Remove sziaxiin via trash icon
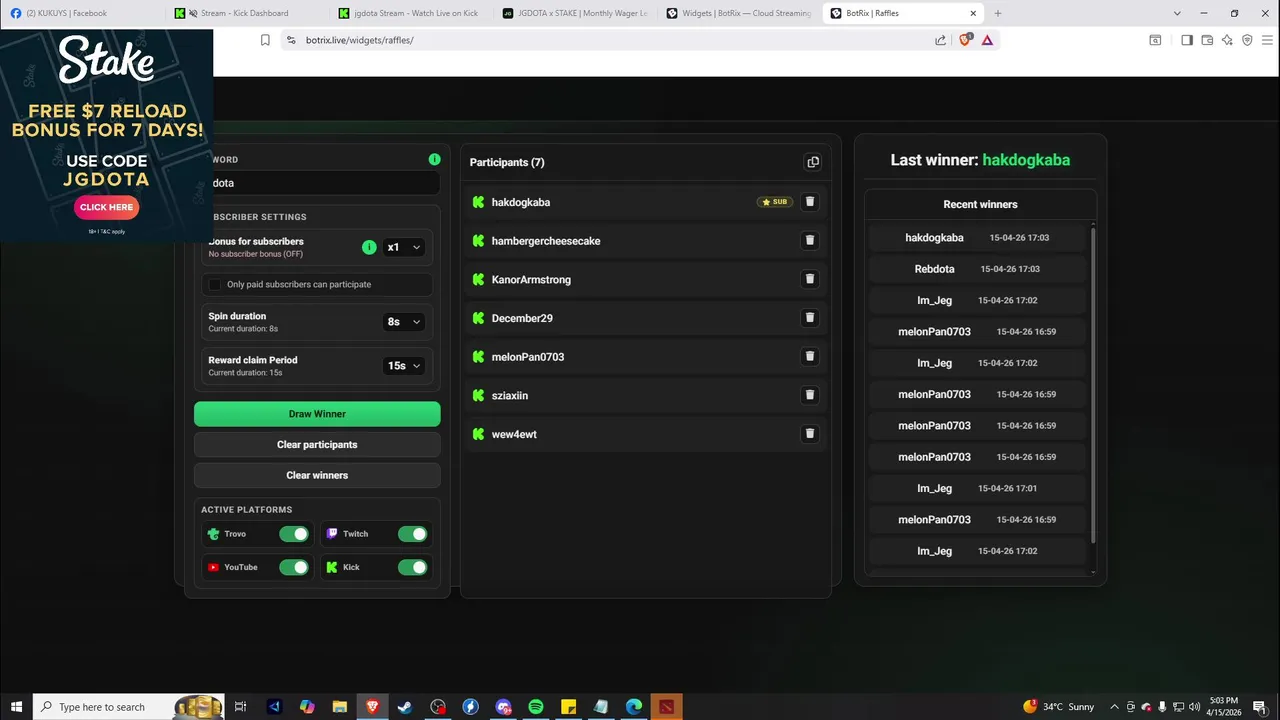 (x=810, y=395)
